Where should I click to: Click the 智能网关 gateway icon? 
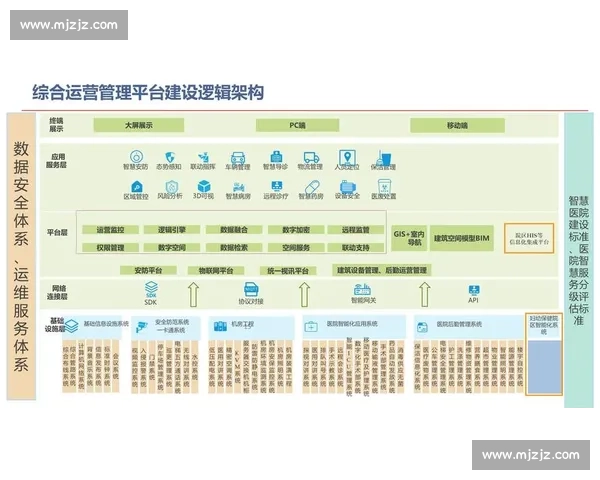pos(362,290)
